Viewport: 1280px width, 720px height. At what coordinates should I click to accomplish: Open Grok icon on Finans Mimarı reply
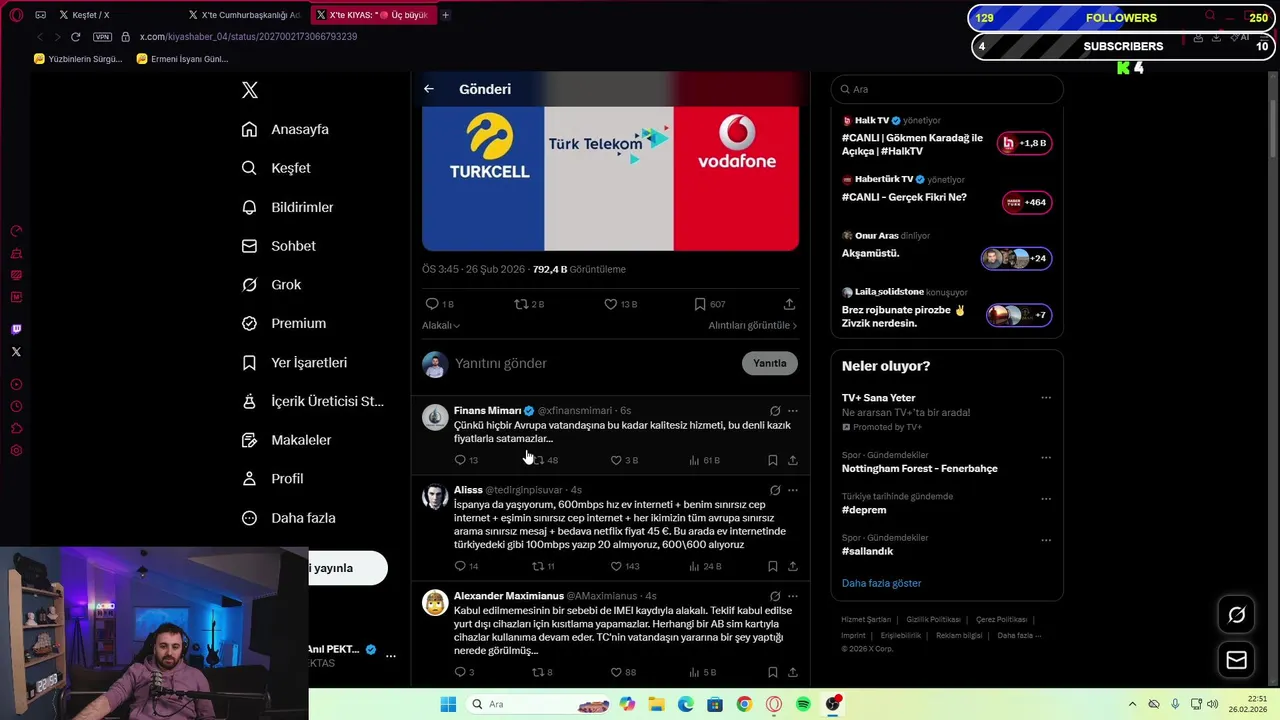[775, 410]
